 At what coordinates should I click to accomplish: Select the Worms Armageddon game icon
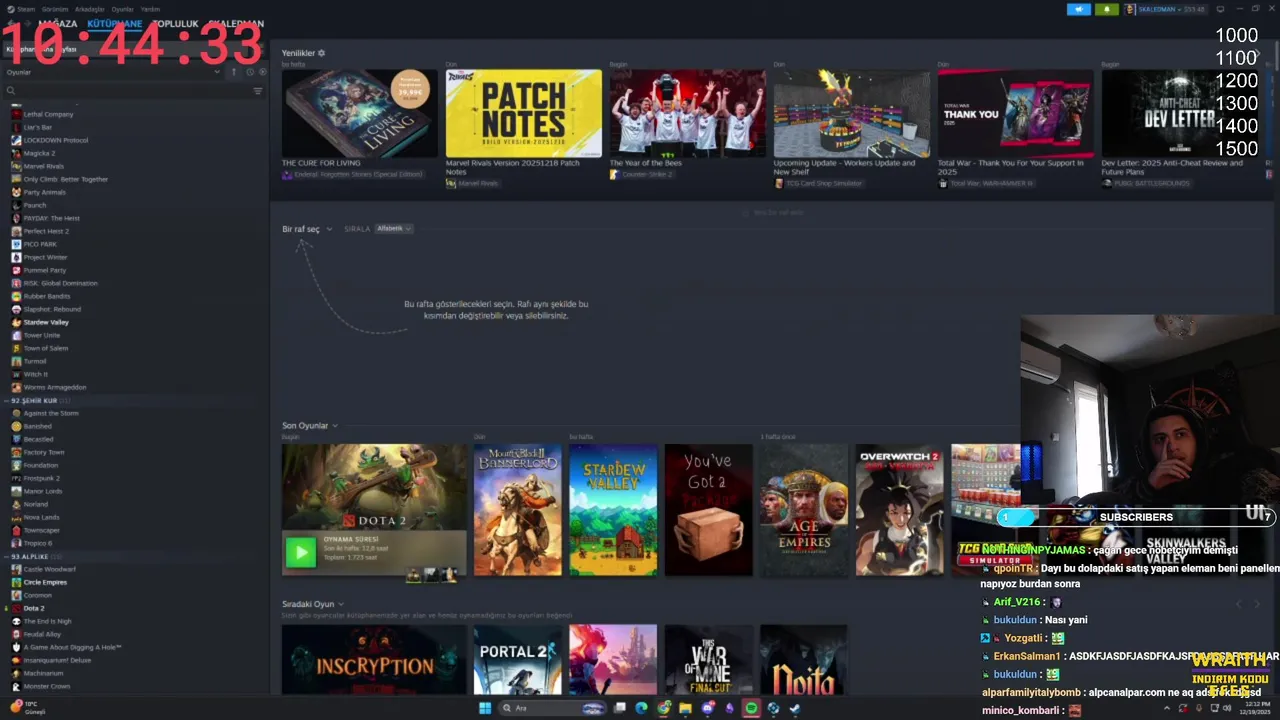(x=16, y=387)
